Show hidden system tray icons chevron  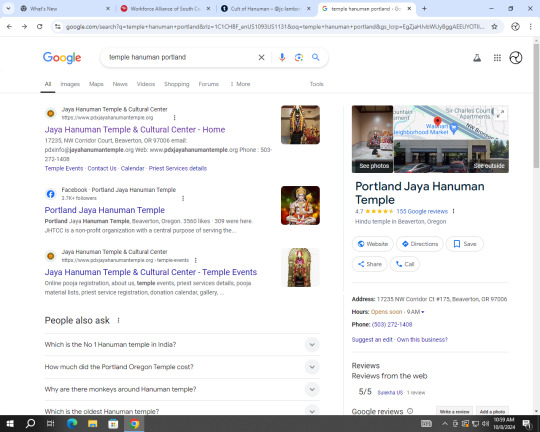click(x=445, y=424)
